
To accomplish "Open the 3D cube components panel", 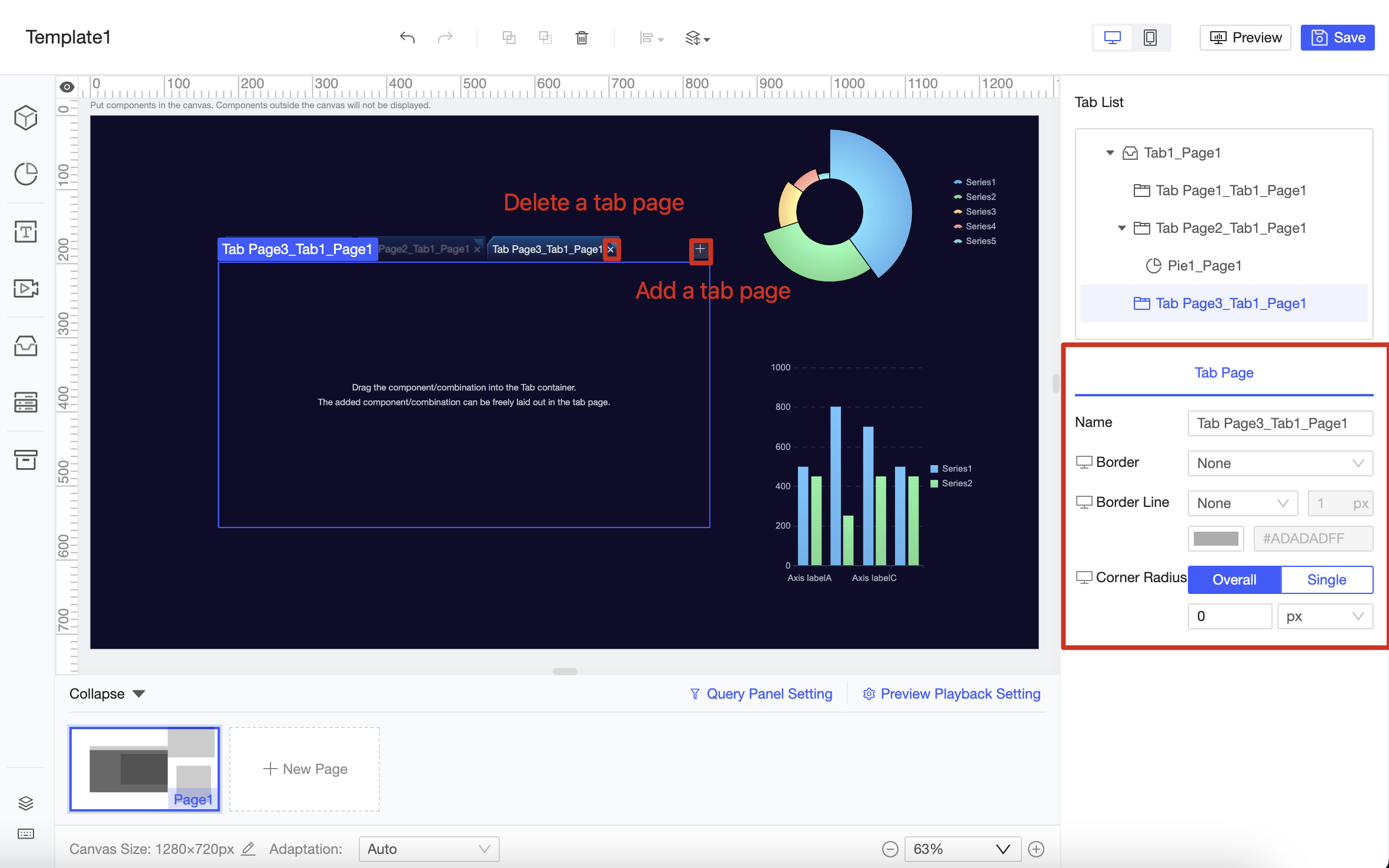I will click(26, 118).
